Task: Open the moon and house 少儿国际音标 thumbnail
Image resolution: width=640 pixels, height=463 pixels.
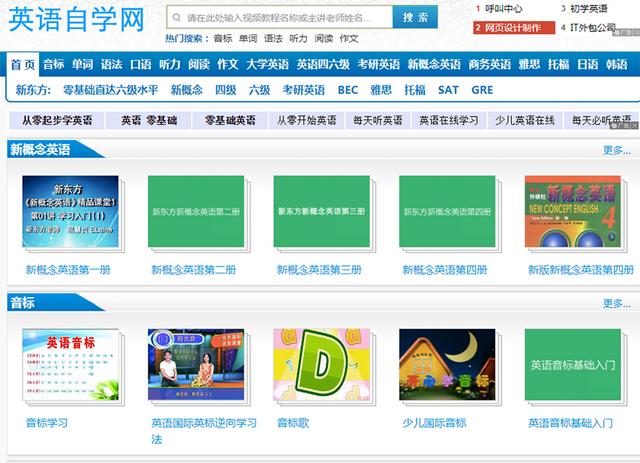Action: click(x=447, y=365)
